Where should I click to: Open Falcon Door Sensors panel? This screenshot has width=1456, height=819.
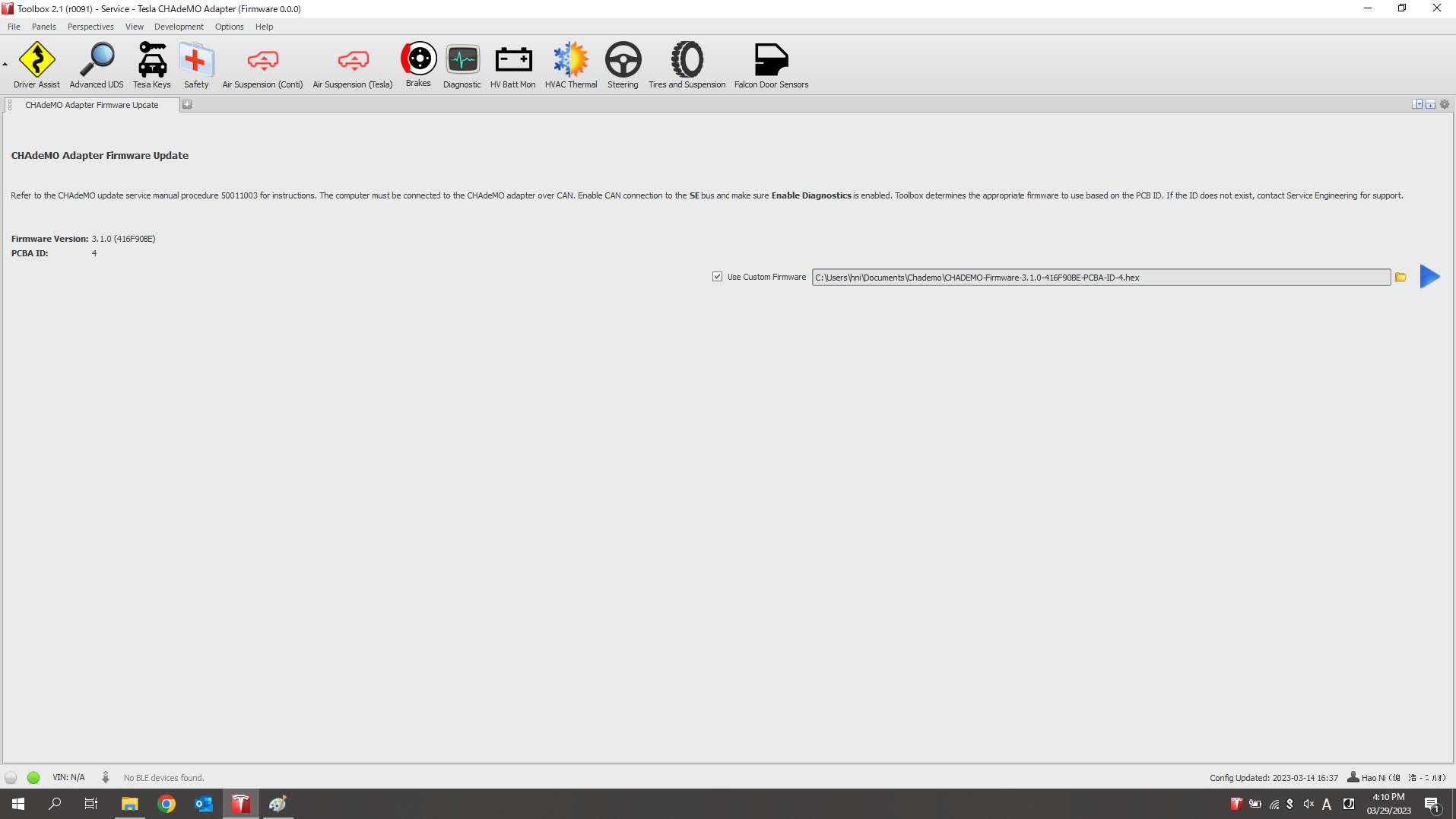point(771,65)
